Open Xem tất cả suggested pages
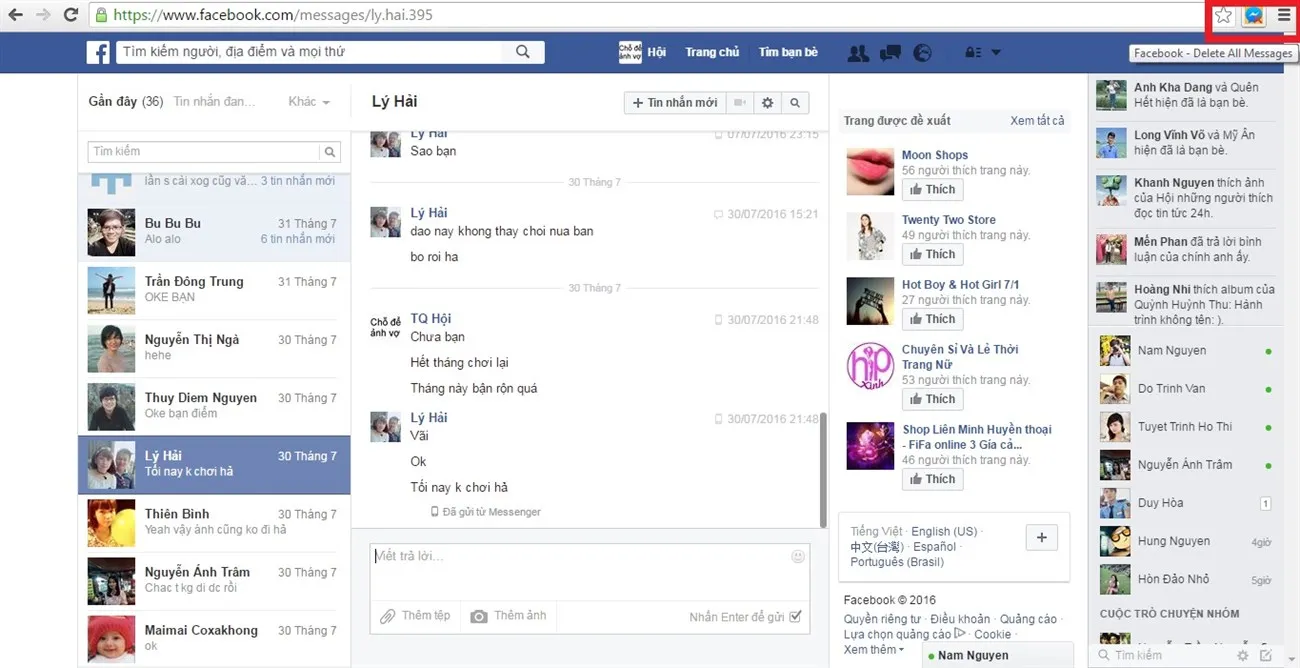 pos(1038,120)
